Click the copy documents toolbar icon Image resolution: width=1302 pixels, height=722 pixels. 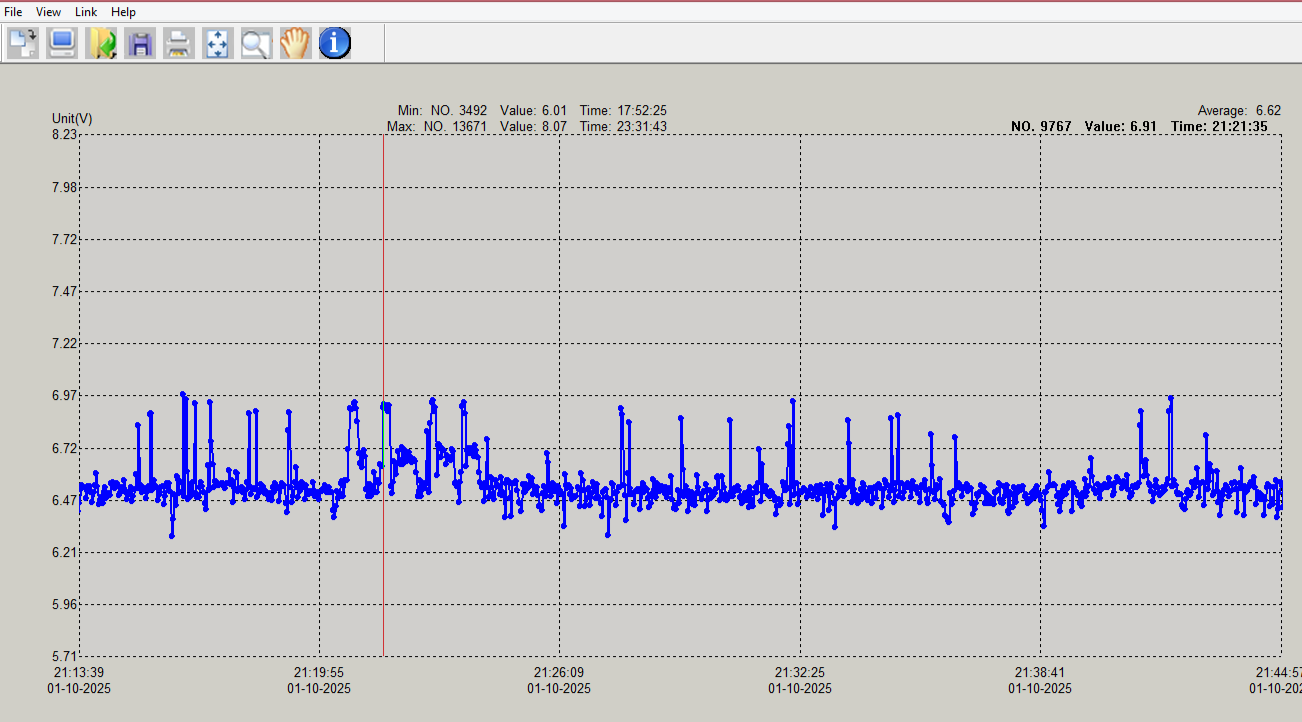[23, 43]
